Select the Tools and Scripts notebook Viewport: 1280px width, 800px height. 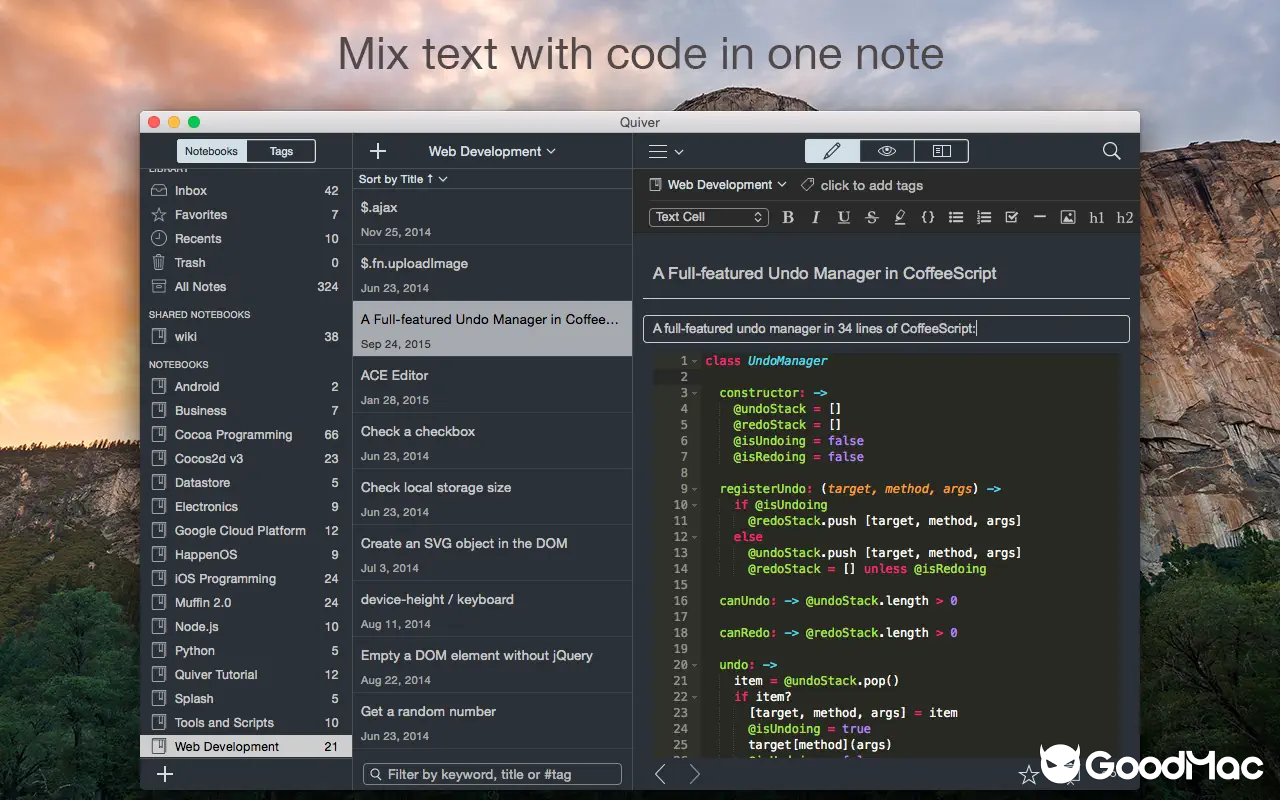tap(246, 722)
